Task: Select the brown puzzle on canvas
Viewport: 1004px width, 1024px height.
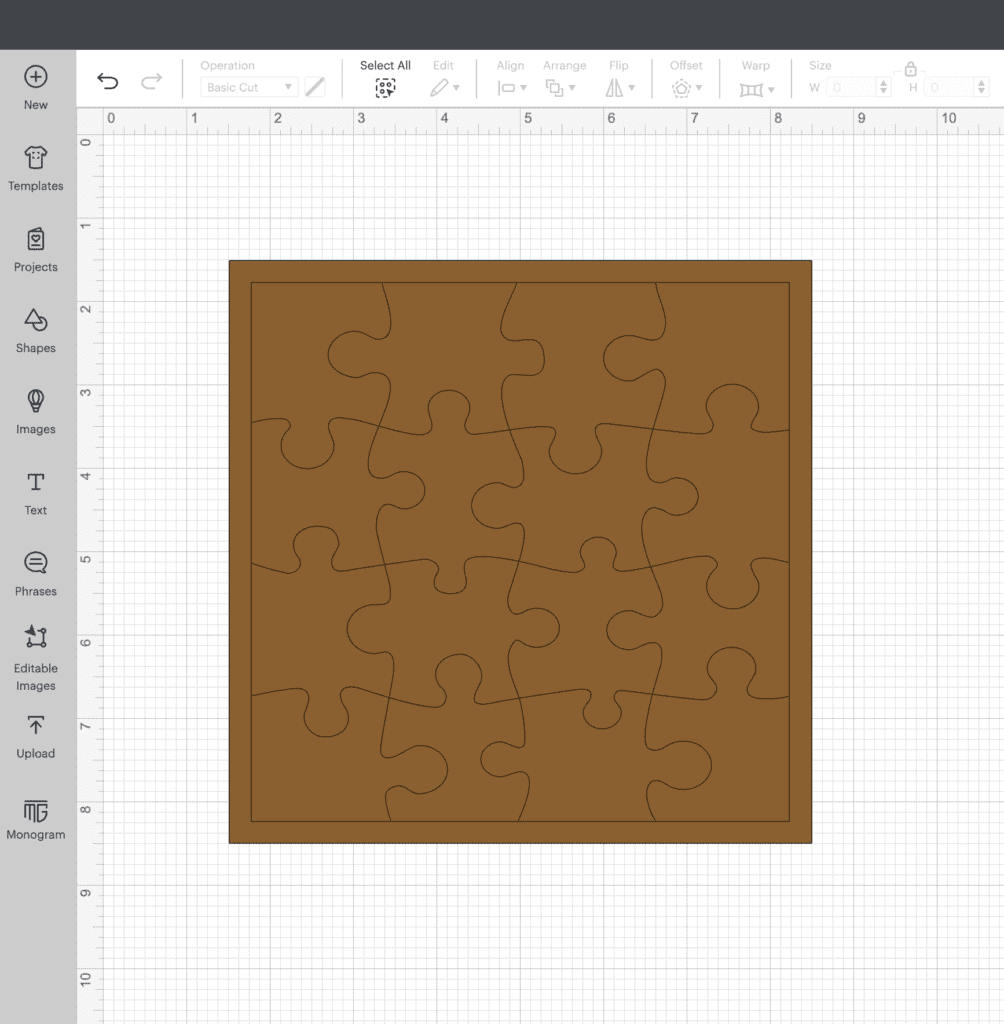Action: pos(521,552)
